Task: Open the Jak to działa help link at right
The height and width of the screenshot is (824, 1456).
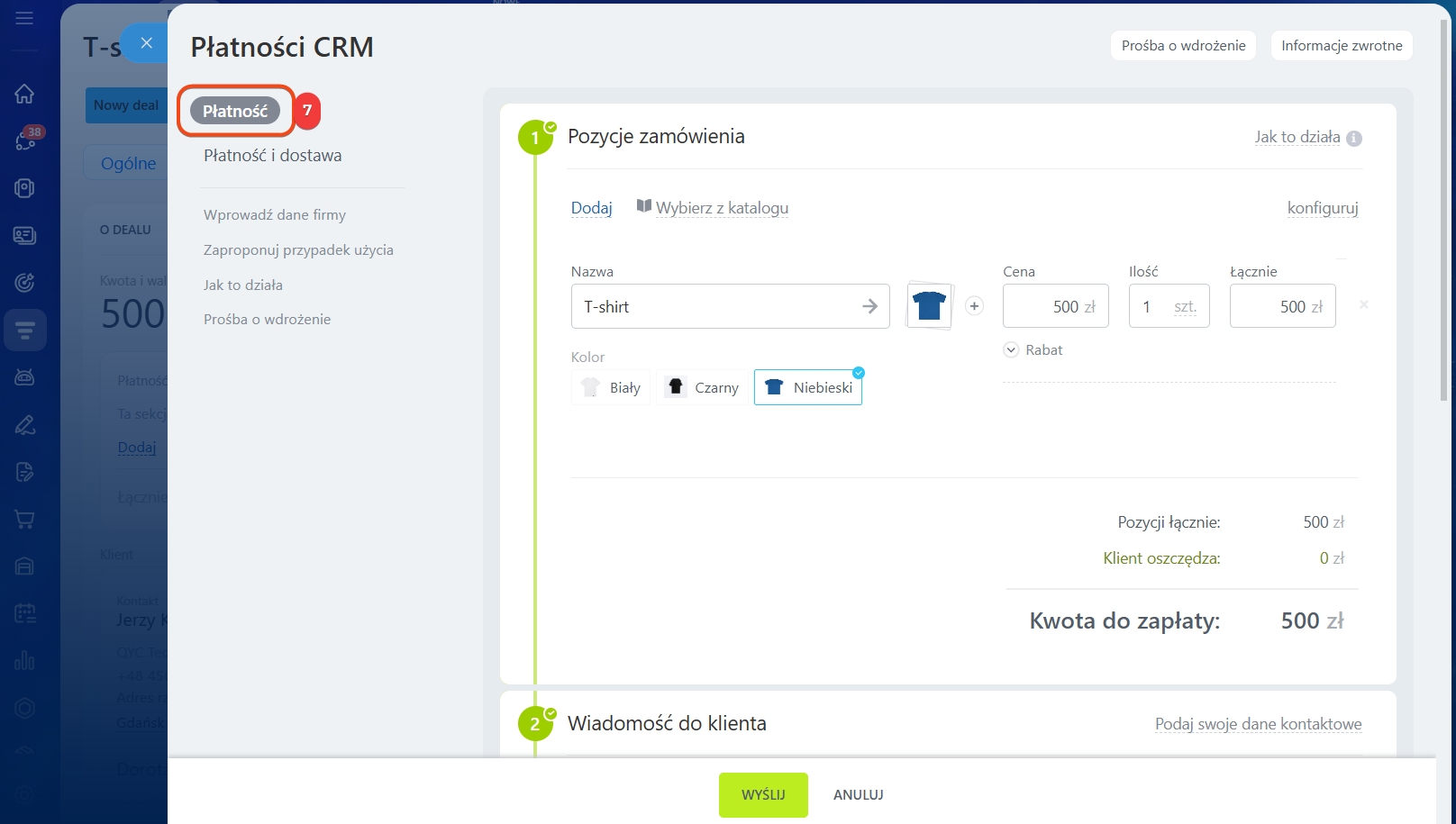Action: pyautogui.click(x=1297, y=137)
